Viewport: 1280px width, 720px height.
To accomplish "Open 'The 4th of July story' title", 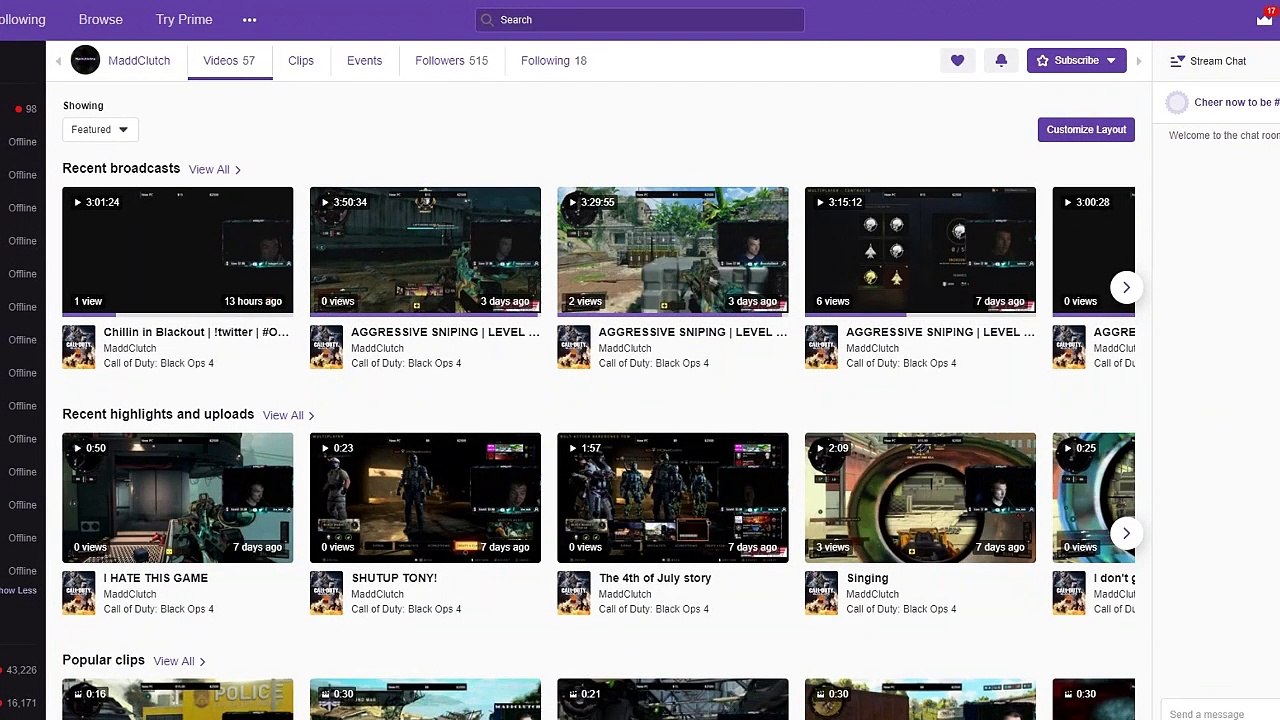I will pyautogui.click(x=655, y=578).
